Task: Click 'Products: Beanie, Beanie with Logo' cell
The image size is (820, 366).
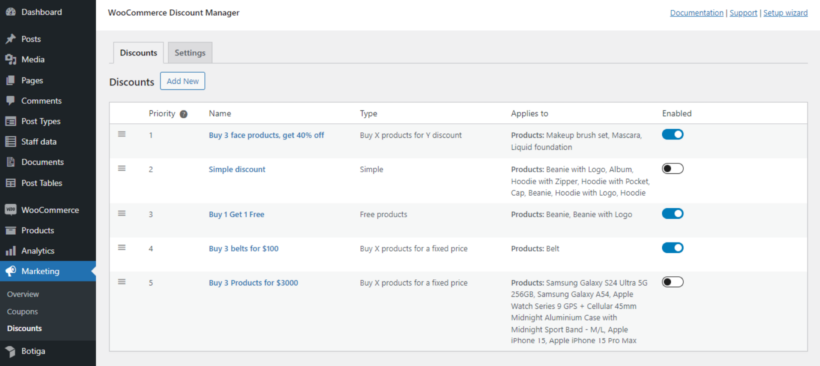Action: pyautogui.click(x=572, y=214)
